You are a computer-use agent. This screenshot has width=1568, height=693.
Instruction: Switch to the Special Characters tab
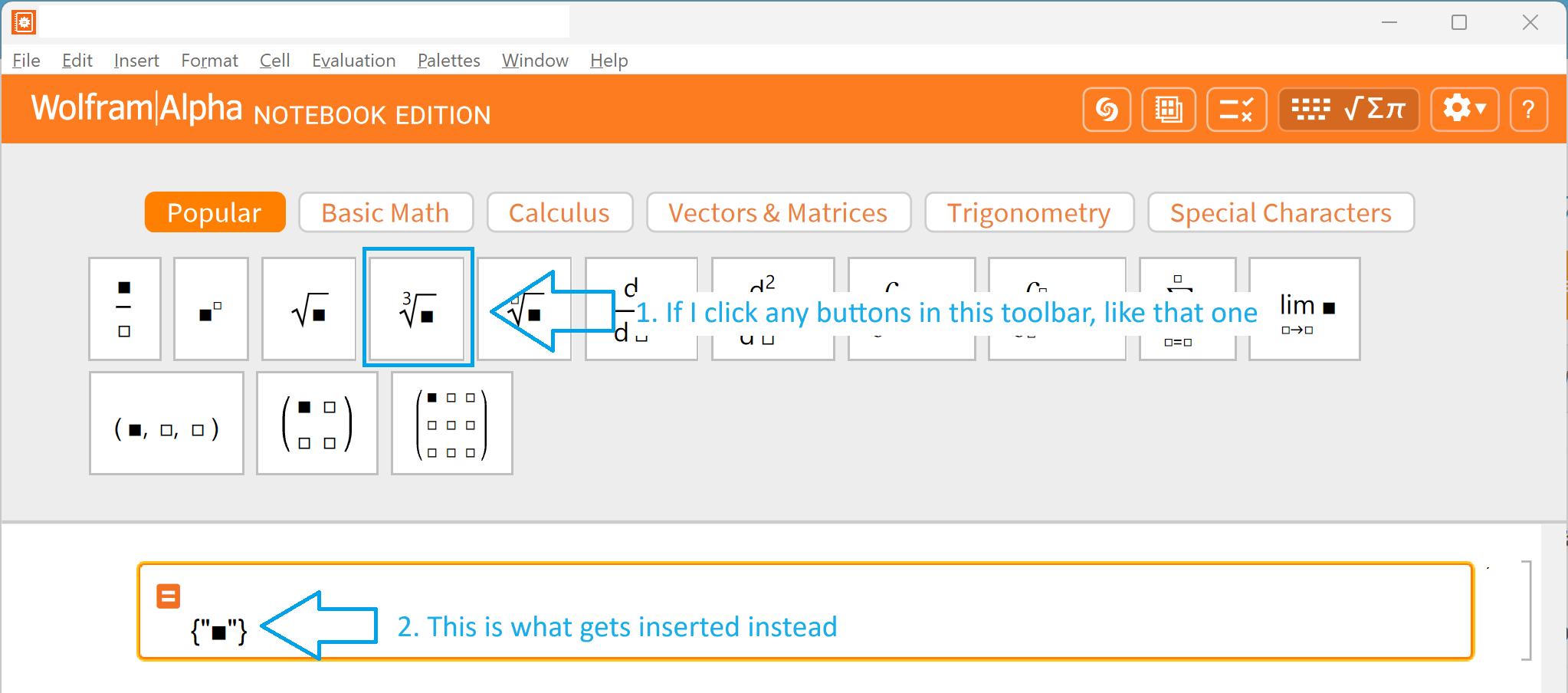coord(1281,212)
